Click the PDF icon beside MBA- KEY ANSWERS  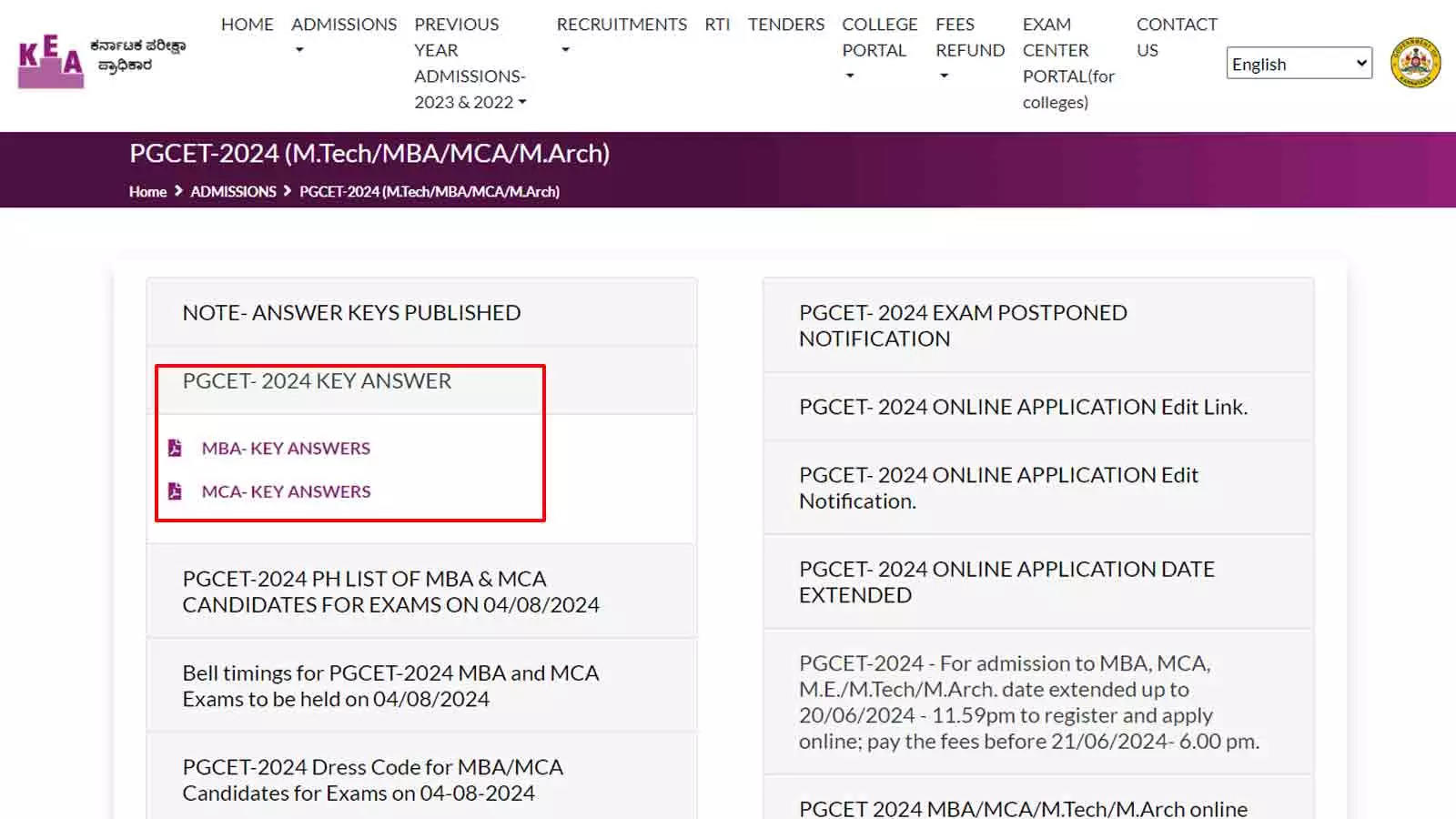pyautogui.click(x=175, y=448)
